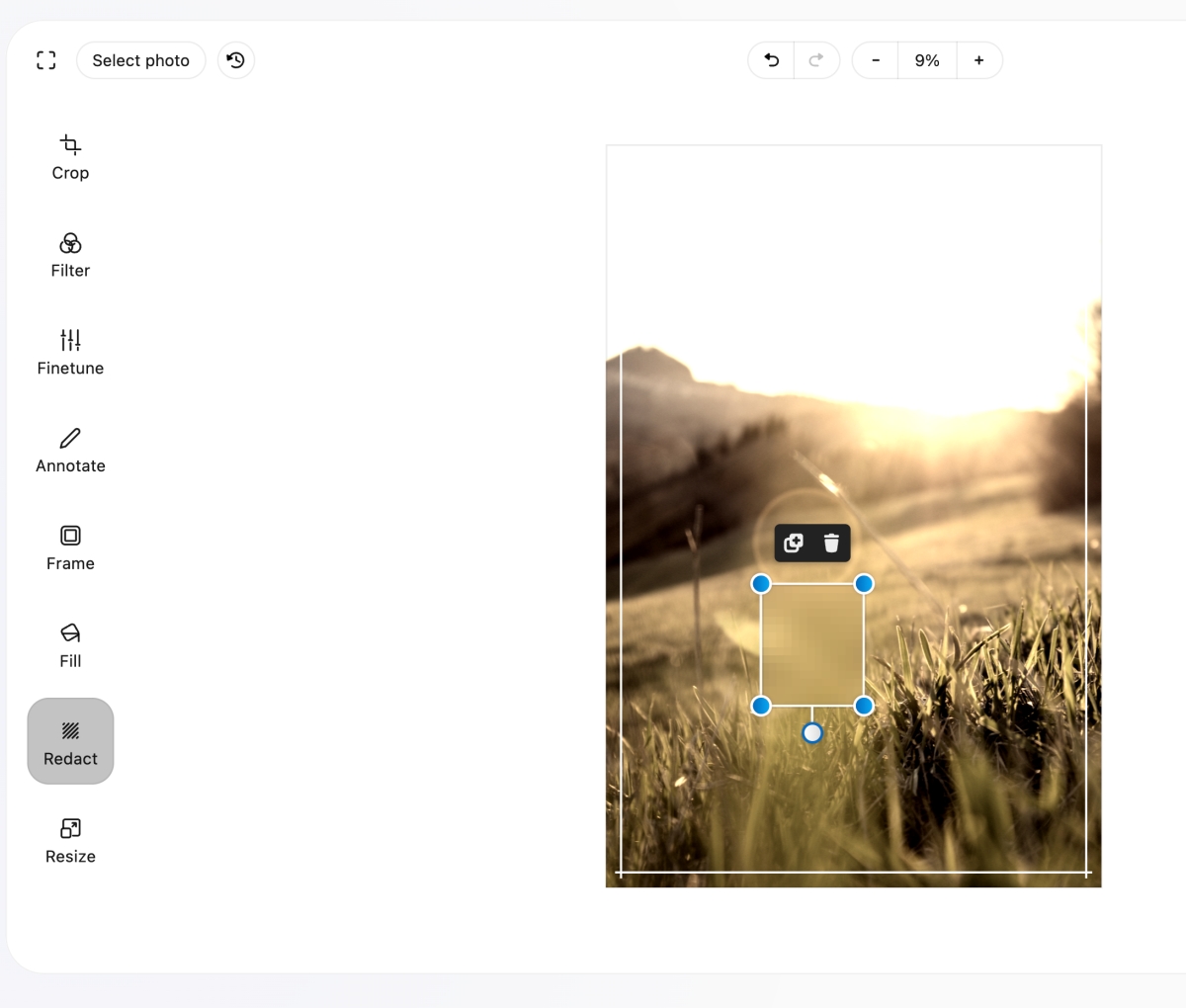
Task: Revert changes with the history icon
Action: tap(235, 60)
